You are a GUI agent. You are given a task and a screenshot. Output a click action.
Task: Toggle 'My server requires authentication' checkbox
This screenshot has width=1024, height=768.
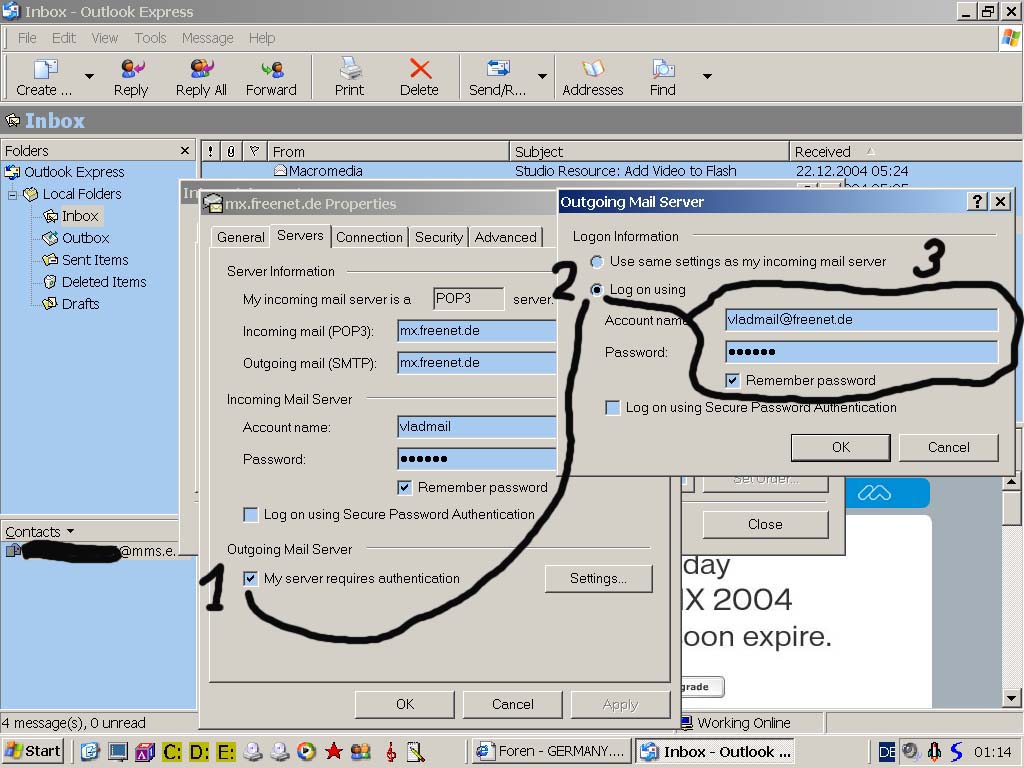250,579
